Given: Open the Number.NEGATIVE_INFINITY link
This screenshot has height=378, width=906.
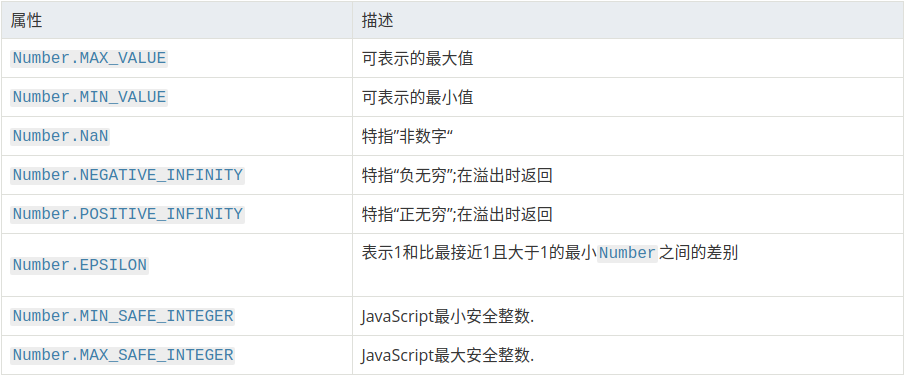Looking at the screenshot, I should pyautogui.click(x=128, y=175).
